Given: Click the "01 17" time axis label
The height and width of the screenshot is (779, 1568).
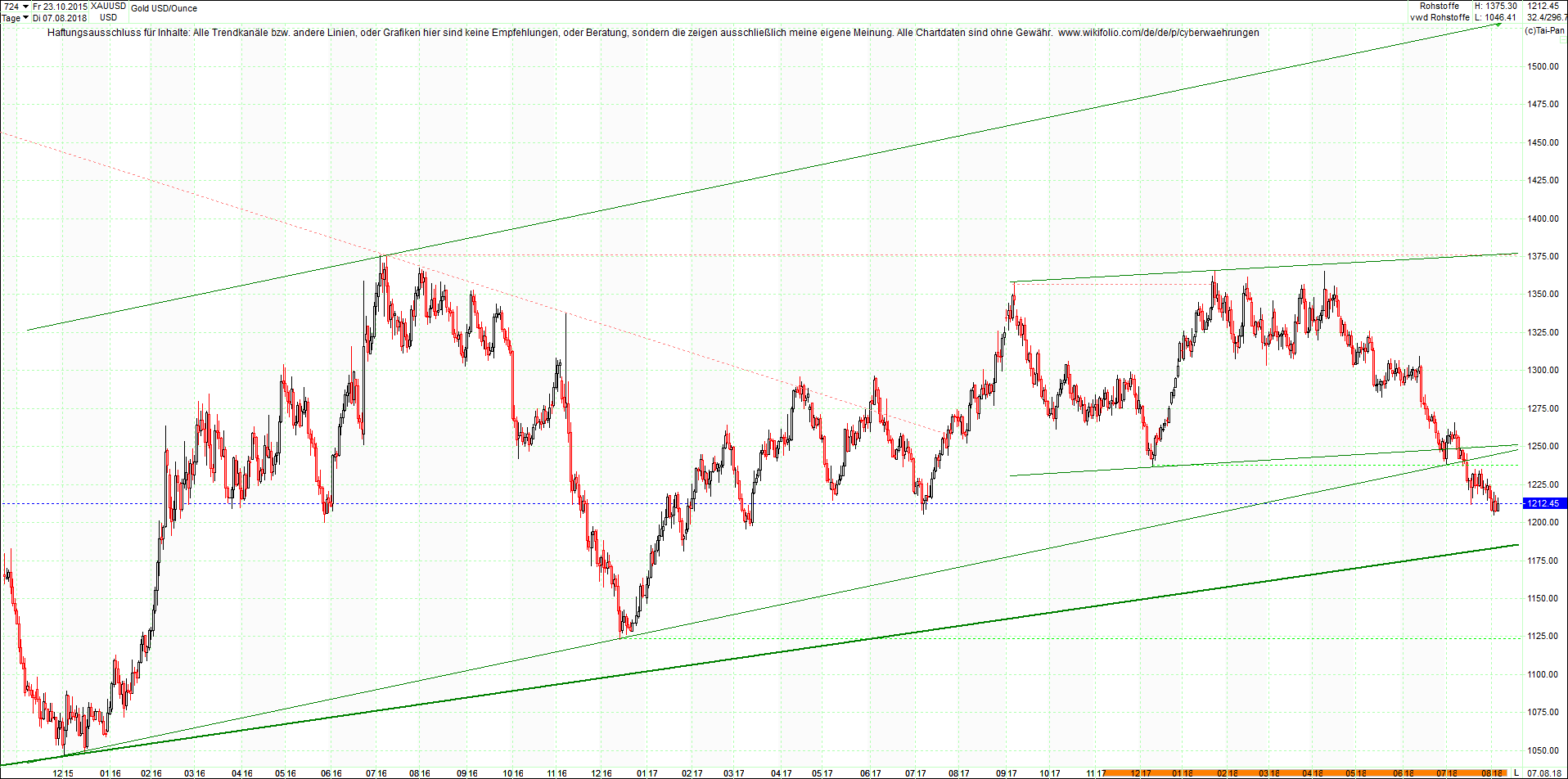Looking at the screenshot, I should pyautogui.click(x=647, y=772).
